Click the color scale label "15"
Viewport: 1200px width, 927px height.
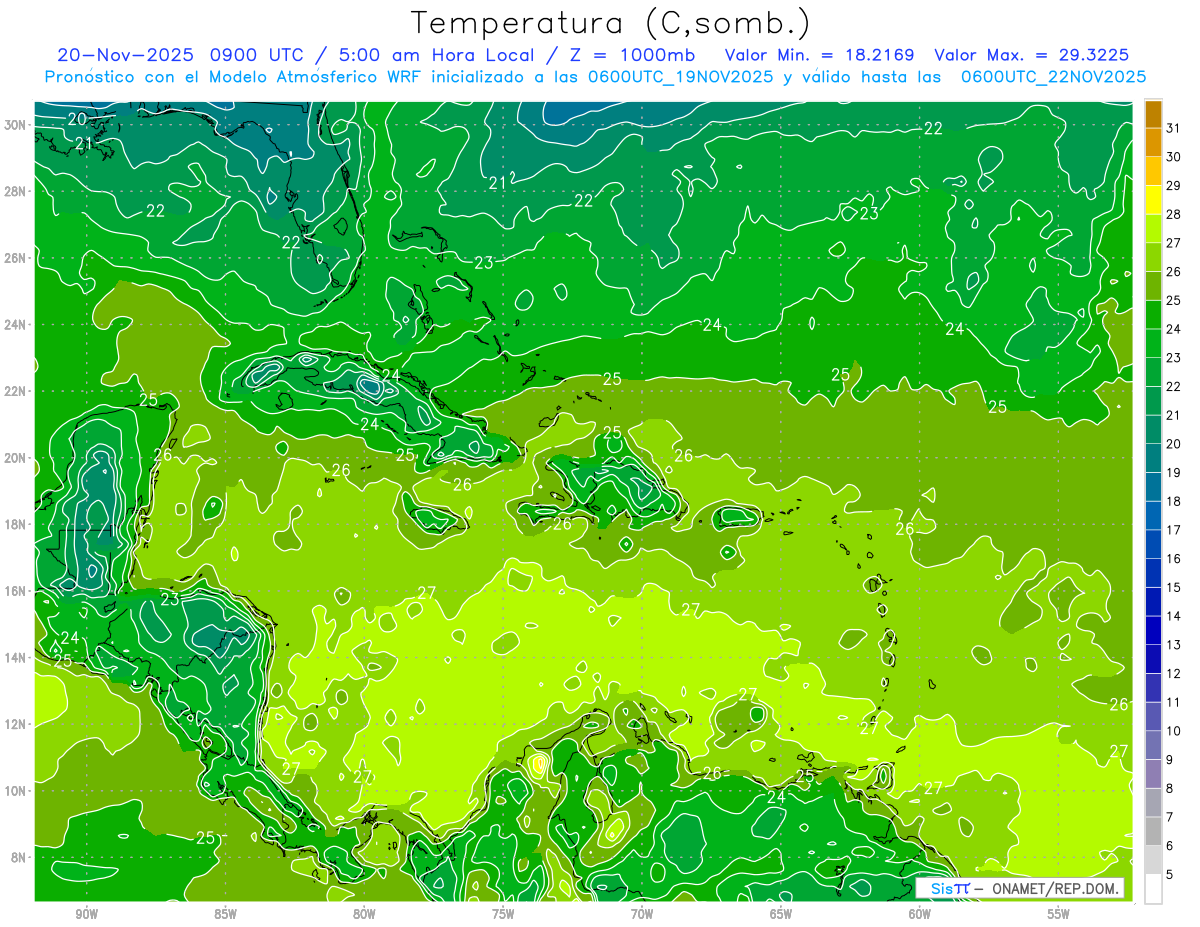(1174, 588)
